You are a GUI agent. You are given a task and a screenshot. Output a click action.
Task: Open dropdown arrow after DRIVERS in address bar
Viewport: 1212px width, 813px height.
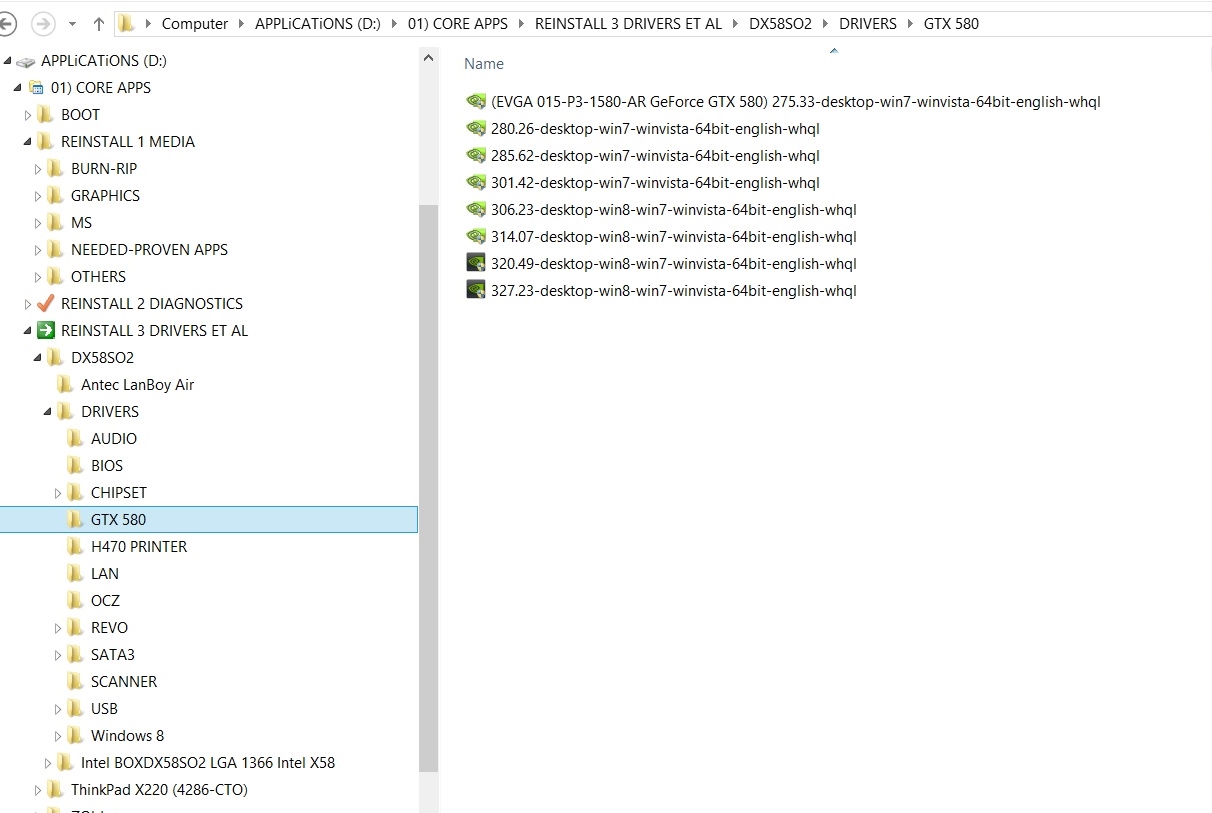coord(910,24)
